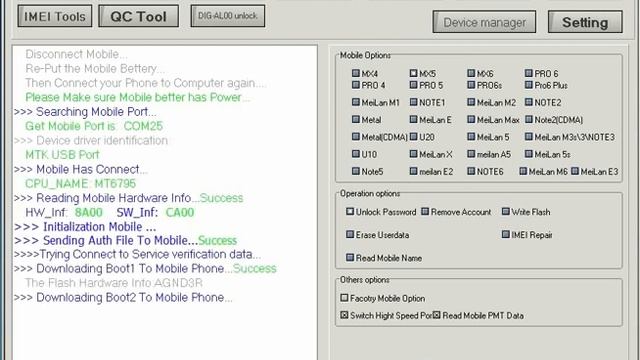Click 'Please Make sure Mobile better has Power' line

138,98
